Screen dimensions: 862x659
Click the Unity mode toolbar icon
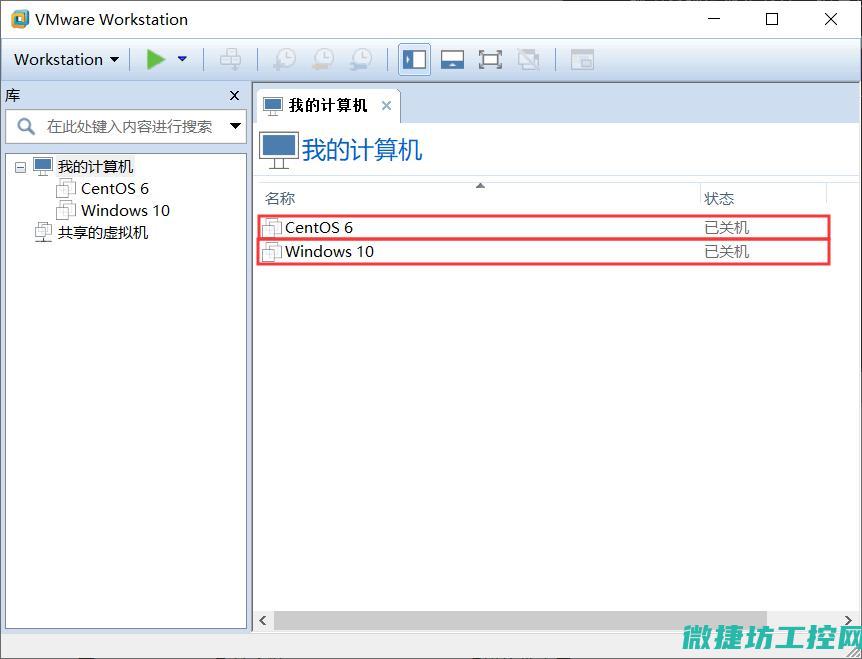[528, 59]
